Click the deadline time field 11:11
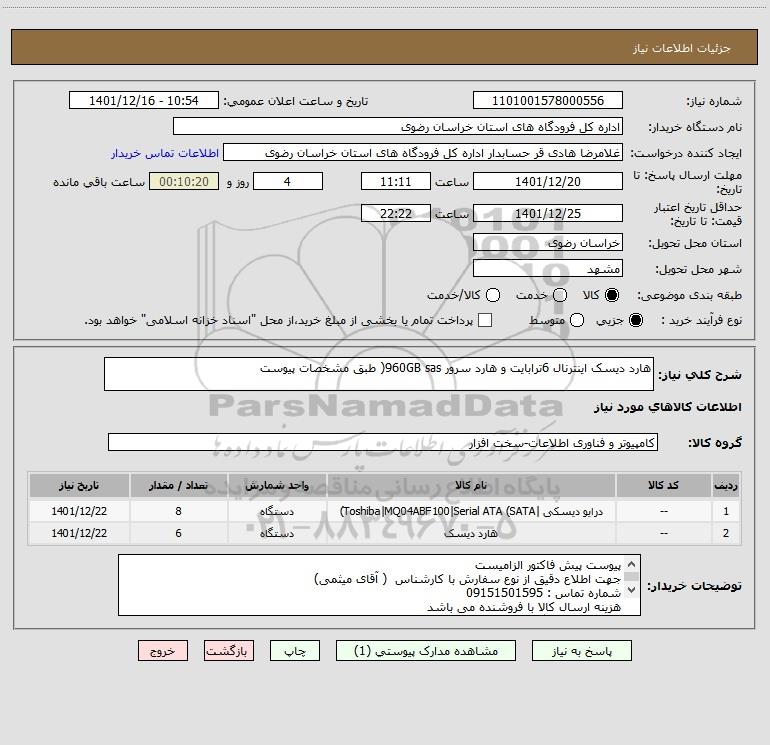770x745 pixels. [396, 181]
